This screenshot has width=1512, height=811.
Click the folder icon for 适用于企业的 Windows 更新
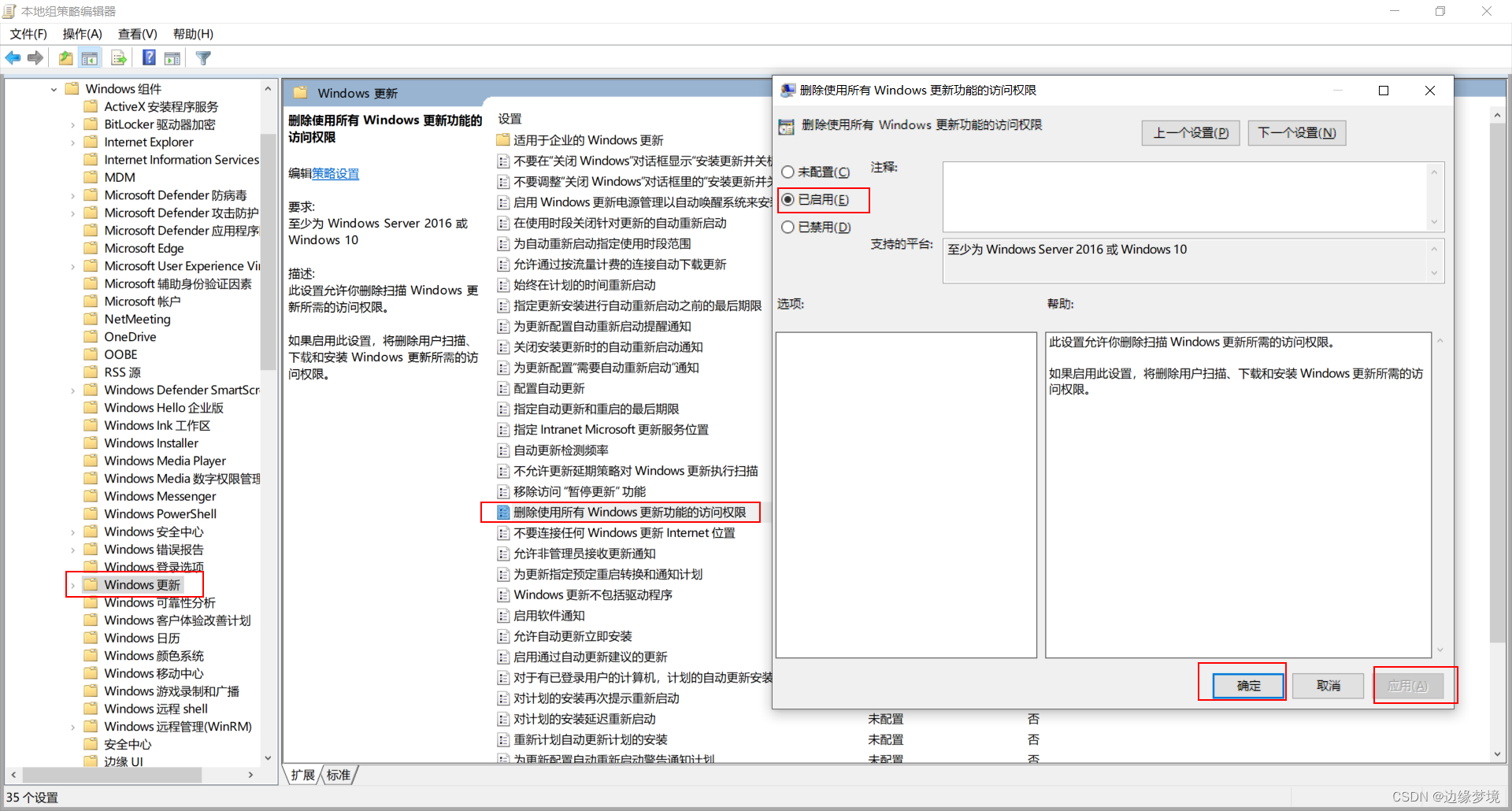503,140
